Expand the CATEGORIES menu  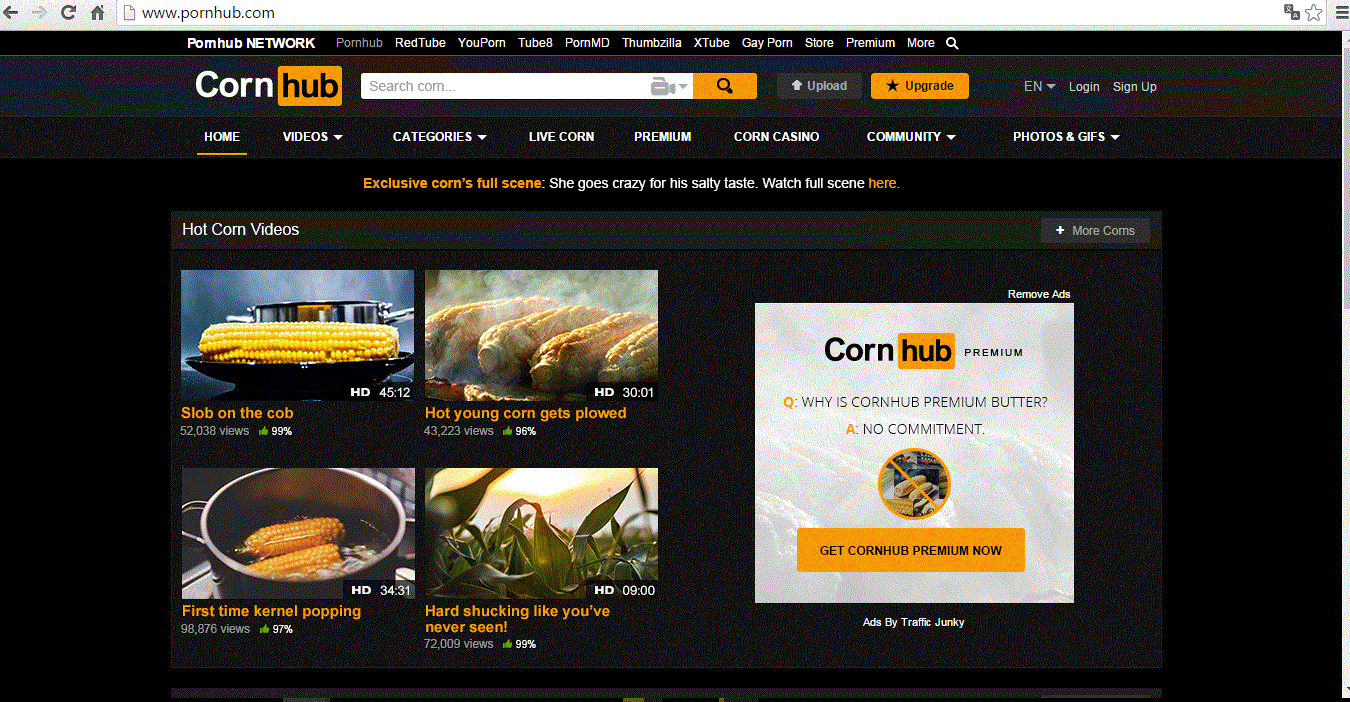coord(440,137)
